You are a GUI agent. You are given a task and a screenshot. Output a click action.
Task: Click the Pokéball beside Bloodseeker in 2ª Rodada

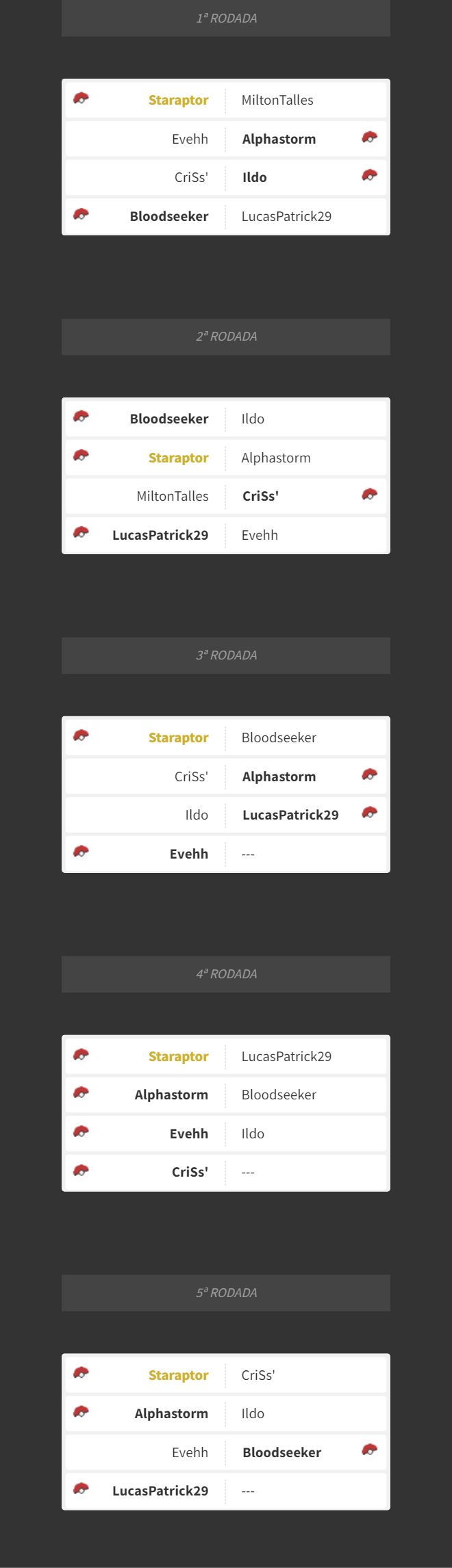point(81,417)
